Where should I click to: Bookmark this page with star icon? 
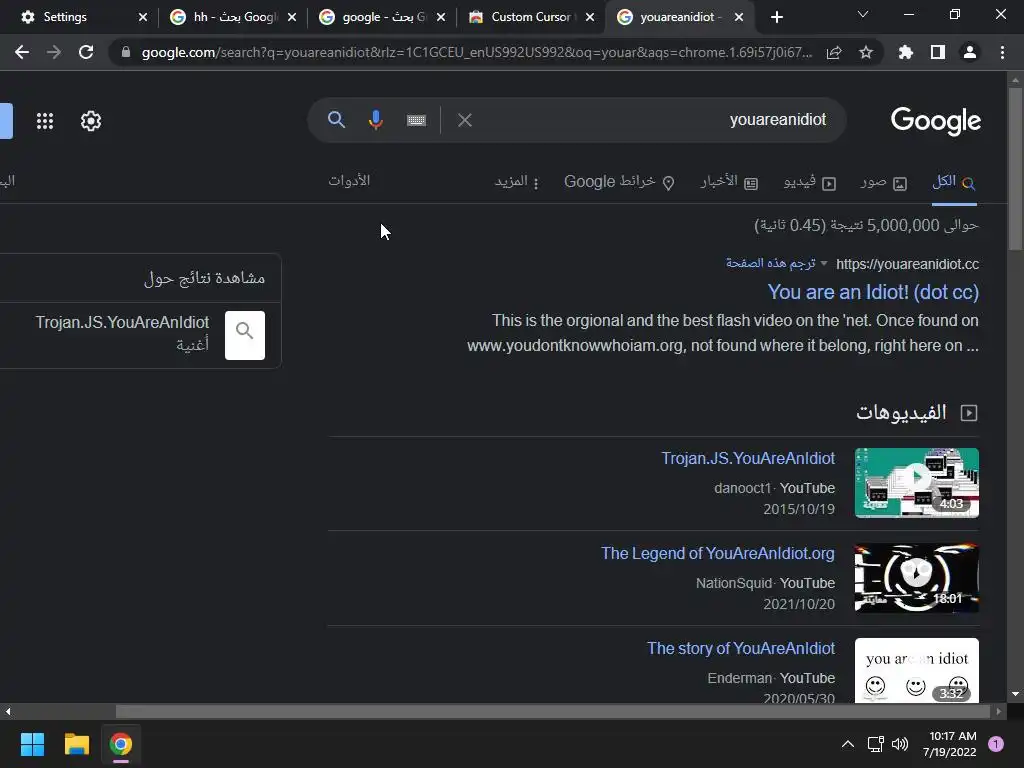pos(866,52)
